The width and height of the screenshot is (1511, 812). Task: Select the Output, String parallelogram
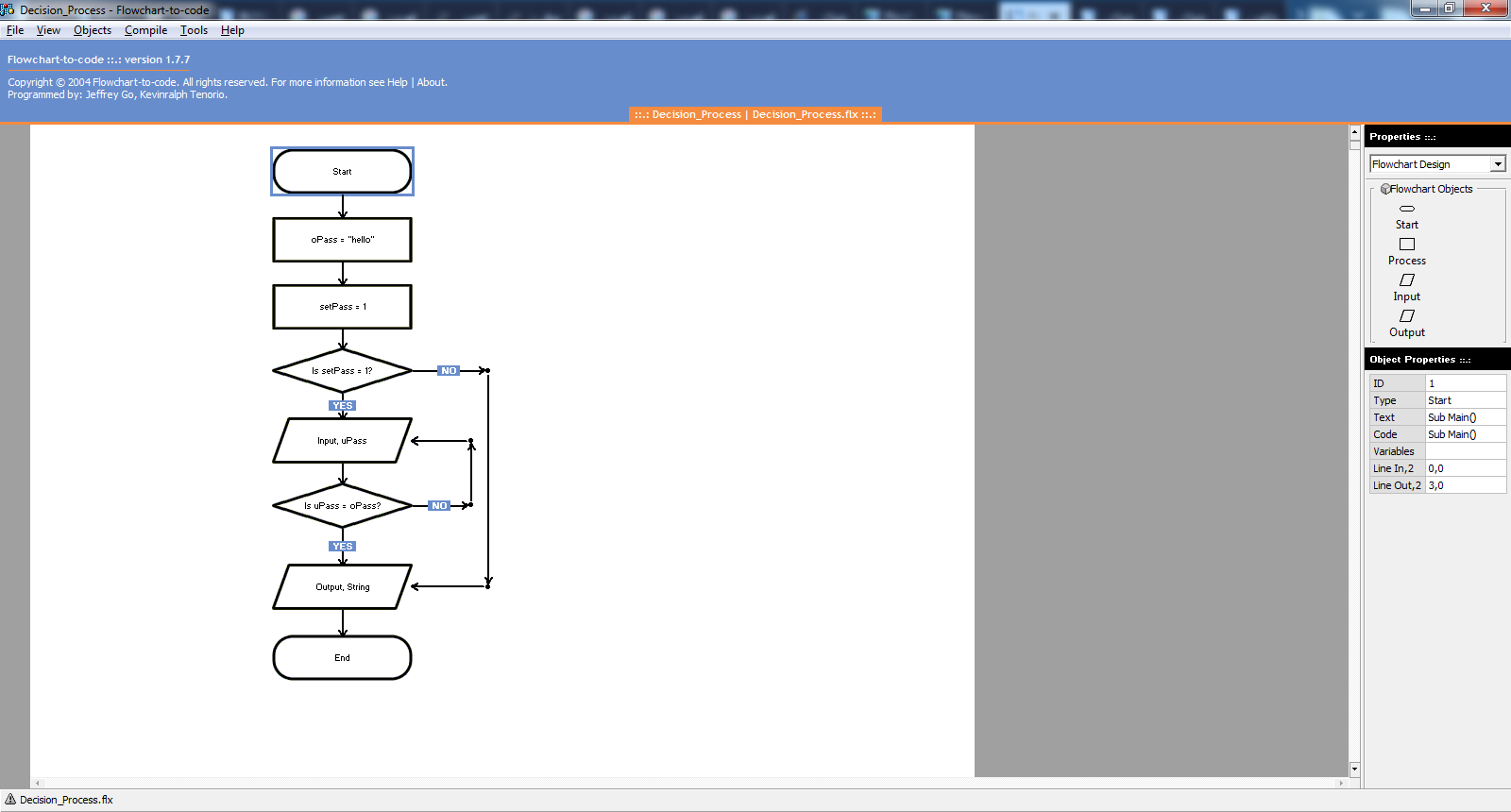342,586
